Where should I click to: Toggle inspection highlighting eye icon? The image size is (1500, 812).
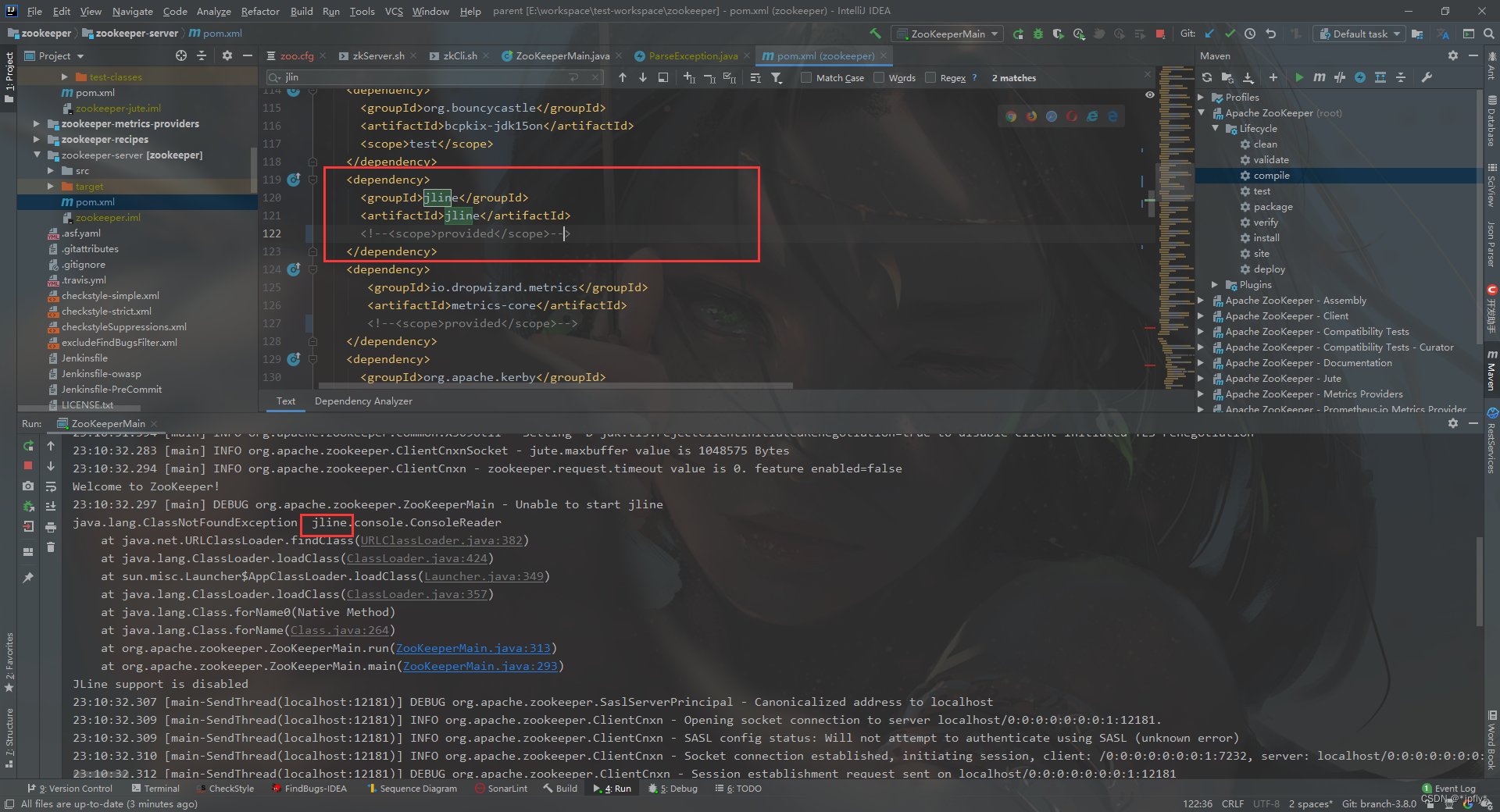[x=1149, y=94]
